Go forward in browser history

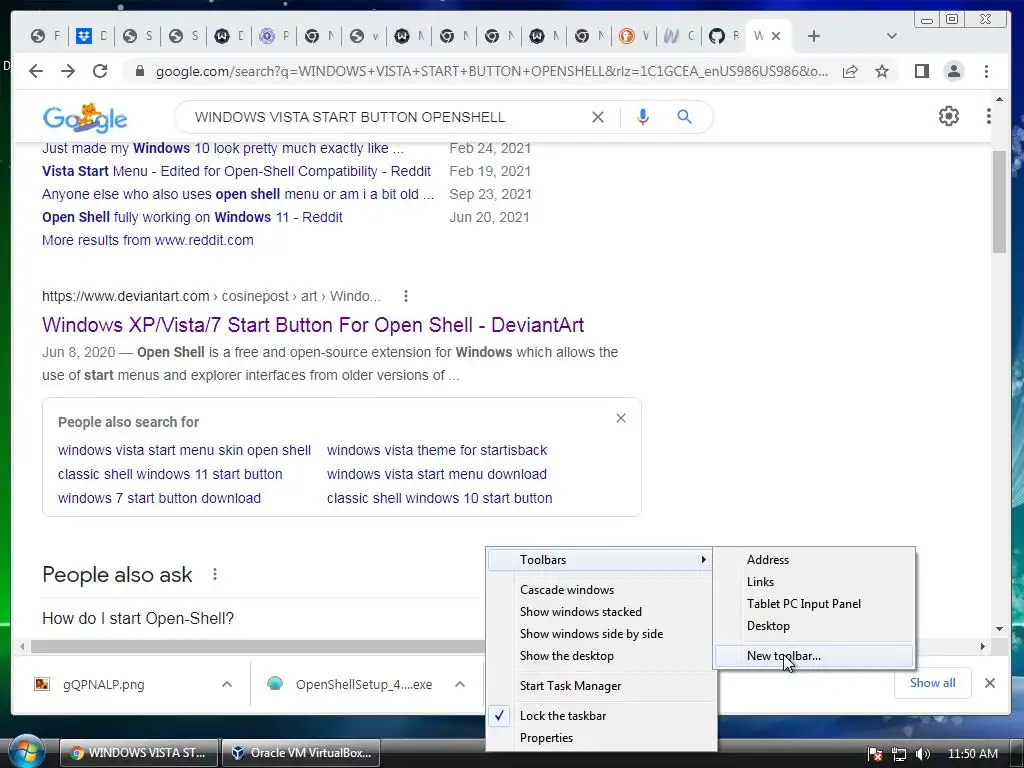pyautogui.click(x=68, y=71)
